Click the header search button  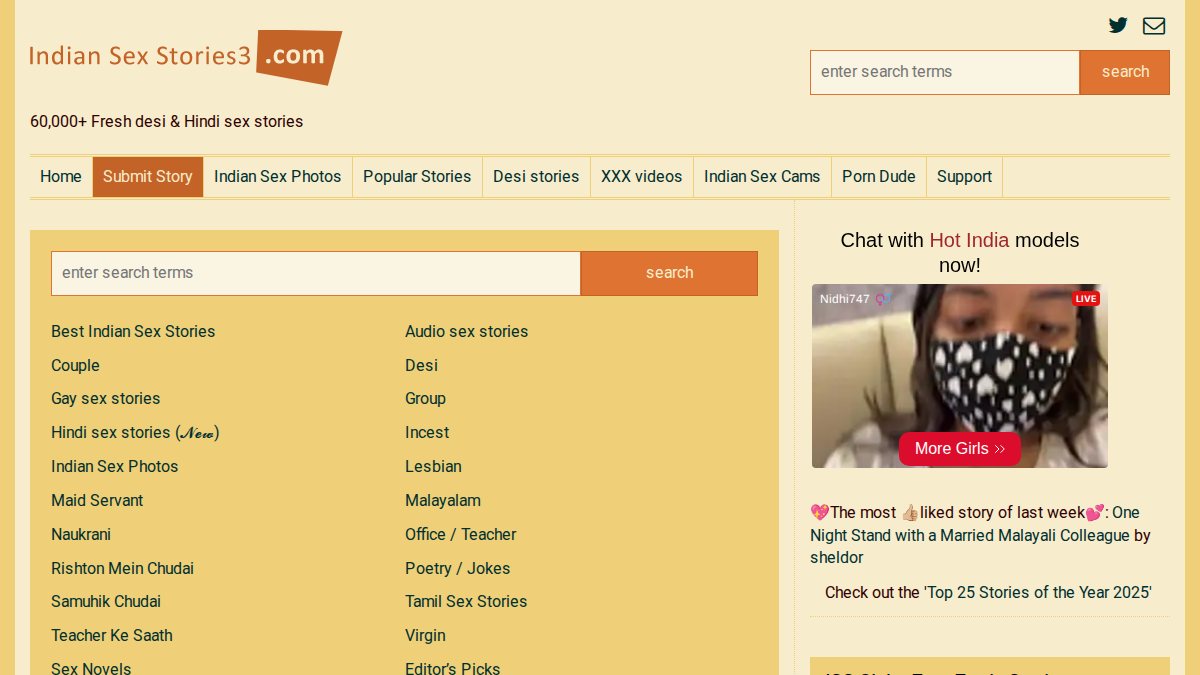point(1125,72)
